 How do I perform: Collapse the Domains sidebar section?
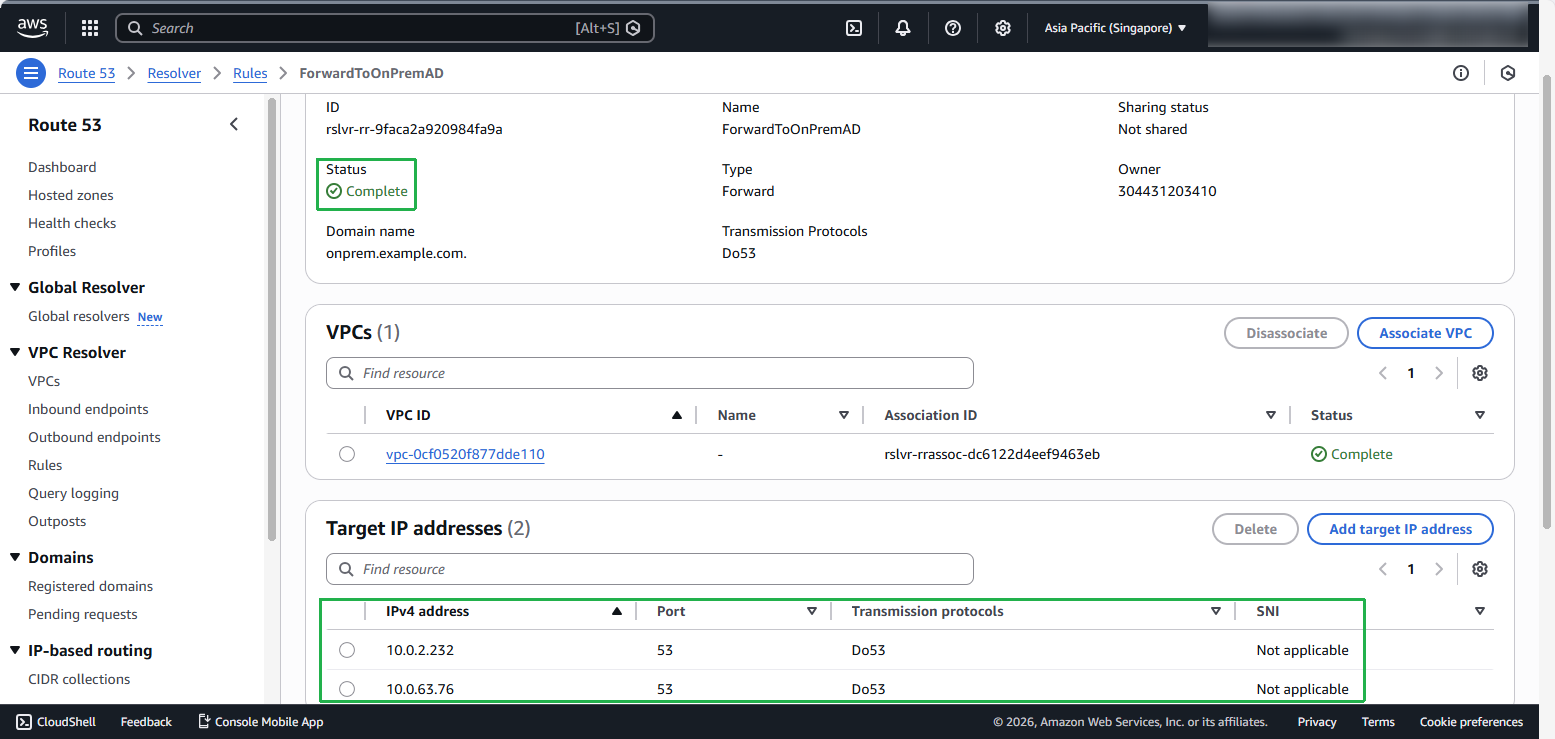pyautogui.click(x=15, y=557)
